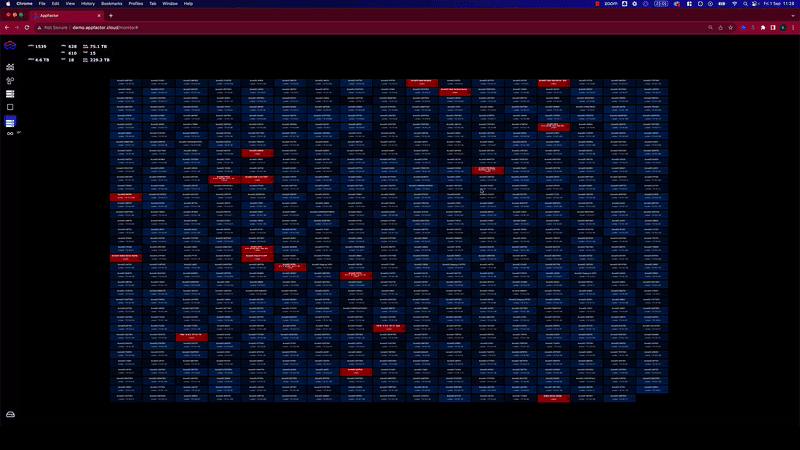800x450 pixels.
Task: Click the zoom magnifier in the address bar
Action: (x=710, y=28)
